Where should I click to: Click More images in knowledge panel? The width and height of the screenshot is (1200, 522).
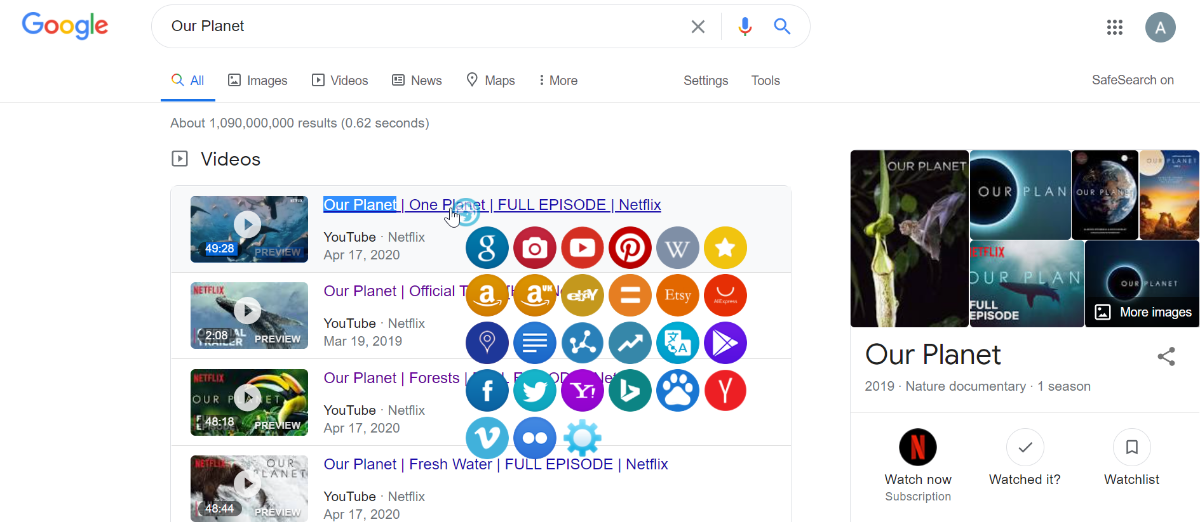(x=1142, y=311)
